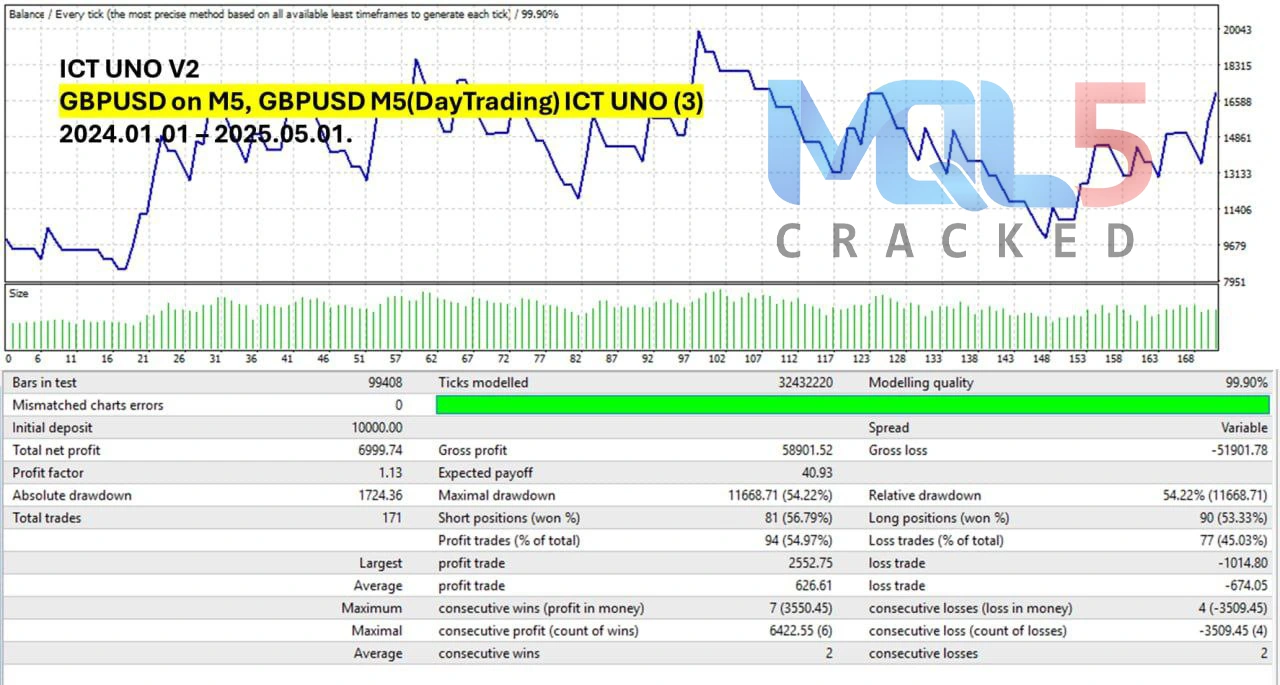This screenshot has width=1280, height=685.
Task: Click the "Maximum" row label
Action: (372, 608)
